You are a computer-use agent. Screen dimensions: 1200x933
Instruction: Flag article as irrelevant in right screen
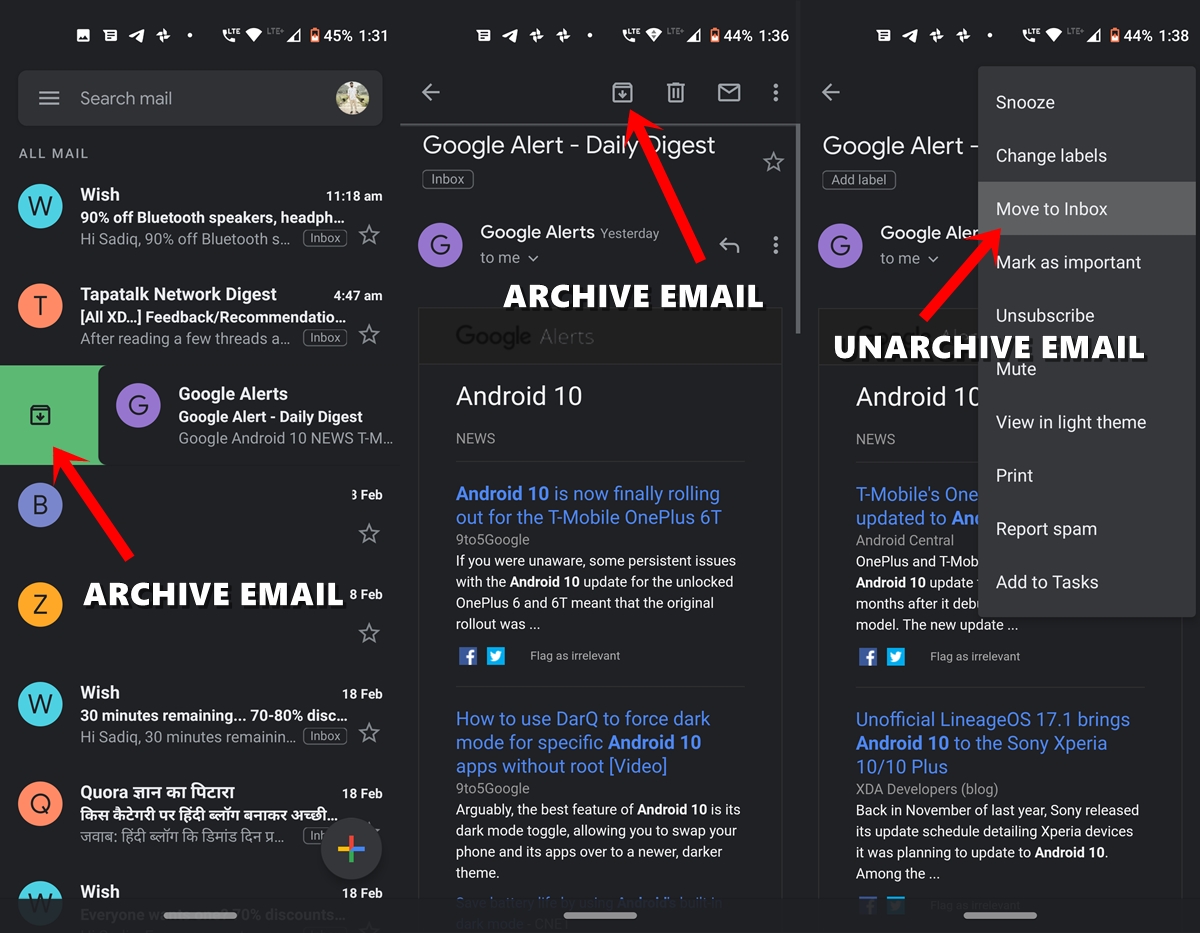point(975,656)
